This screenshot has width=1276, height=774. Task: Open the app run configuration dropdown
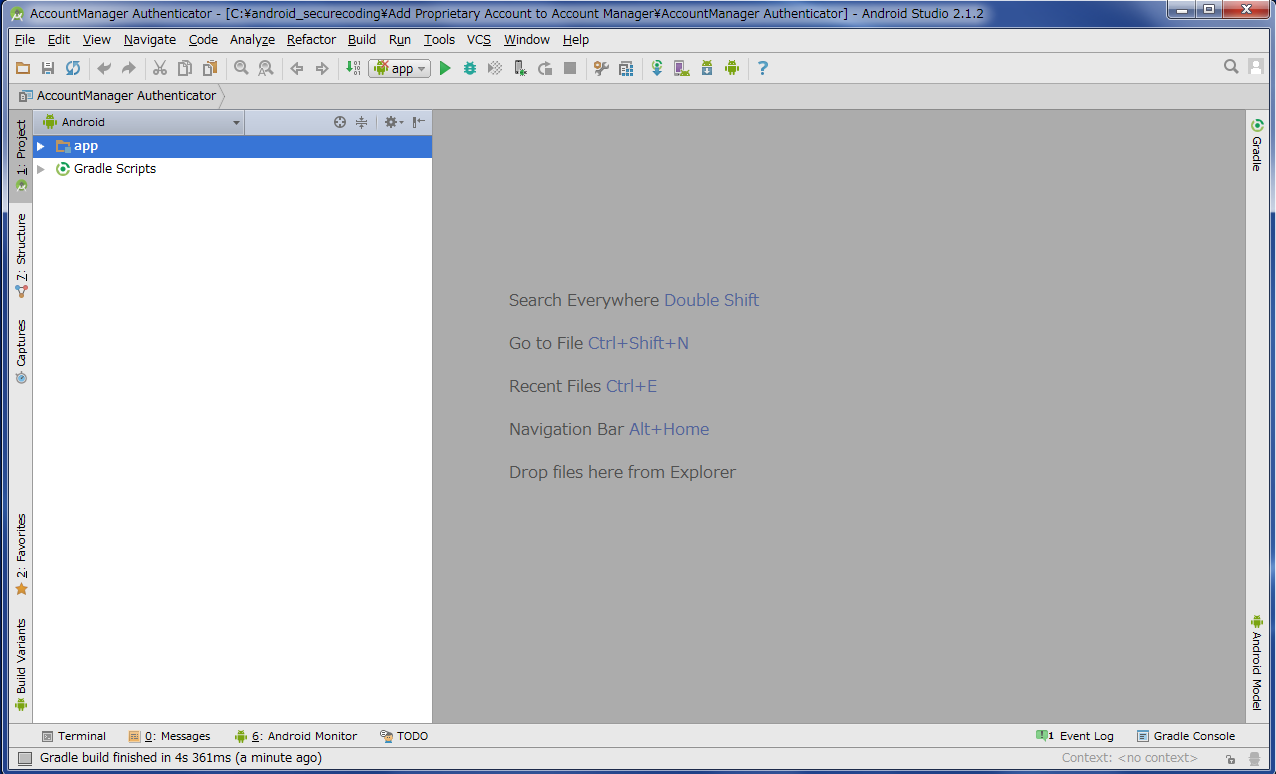click(399, 68)
